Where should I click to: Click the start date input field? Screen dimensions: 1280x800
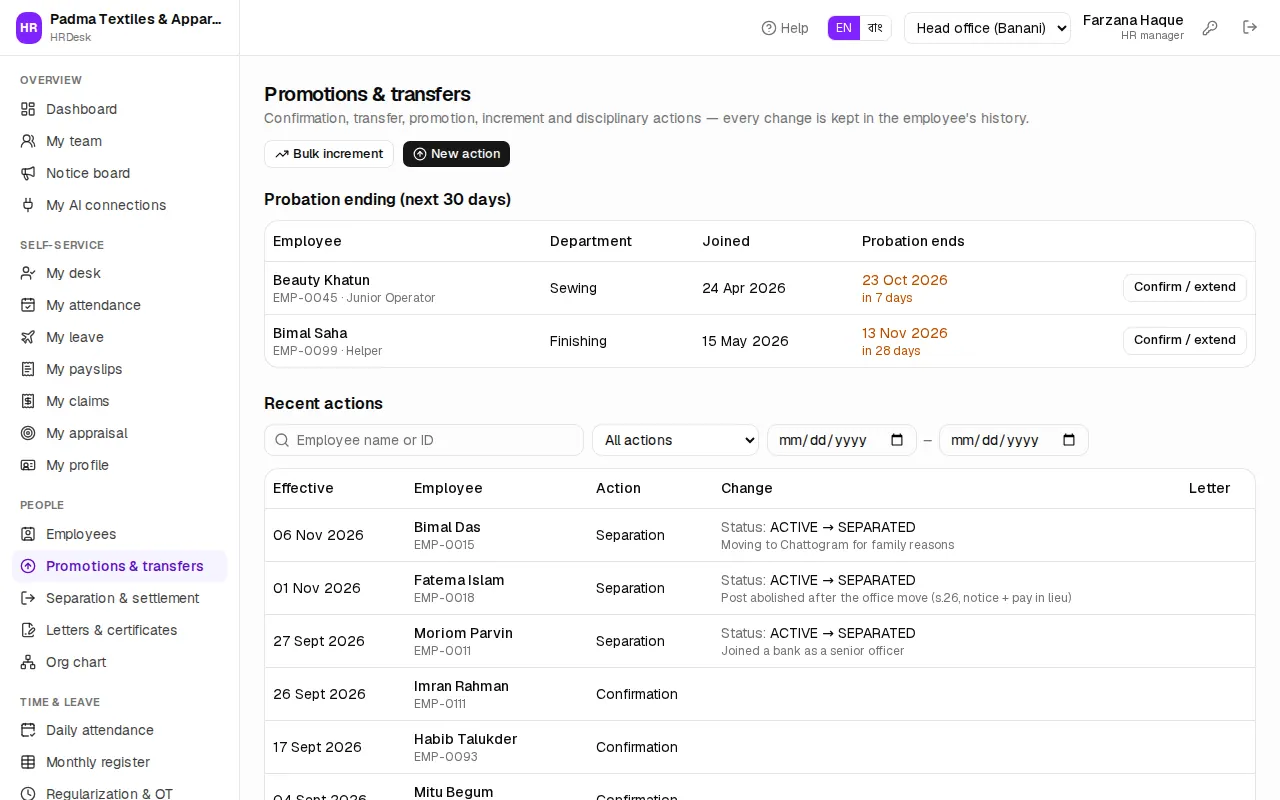pyautogui.click(x=842, y=440)
